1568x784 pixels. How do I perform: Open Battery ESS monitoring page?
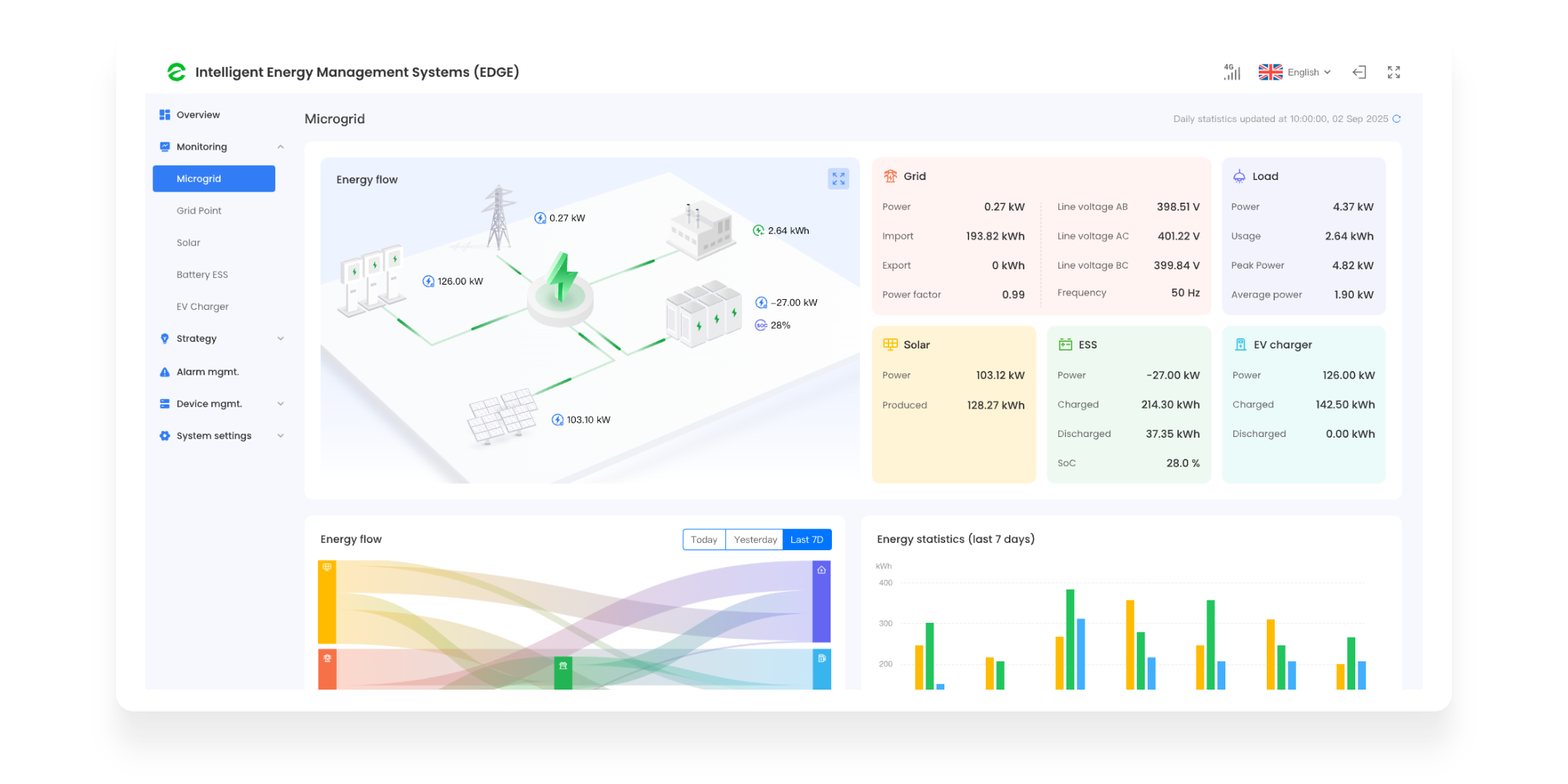pos(203,274)
